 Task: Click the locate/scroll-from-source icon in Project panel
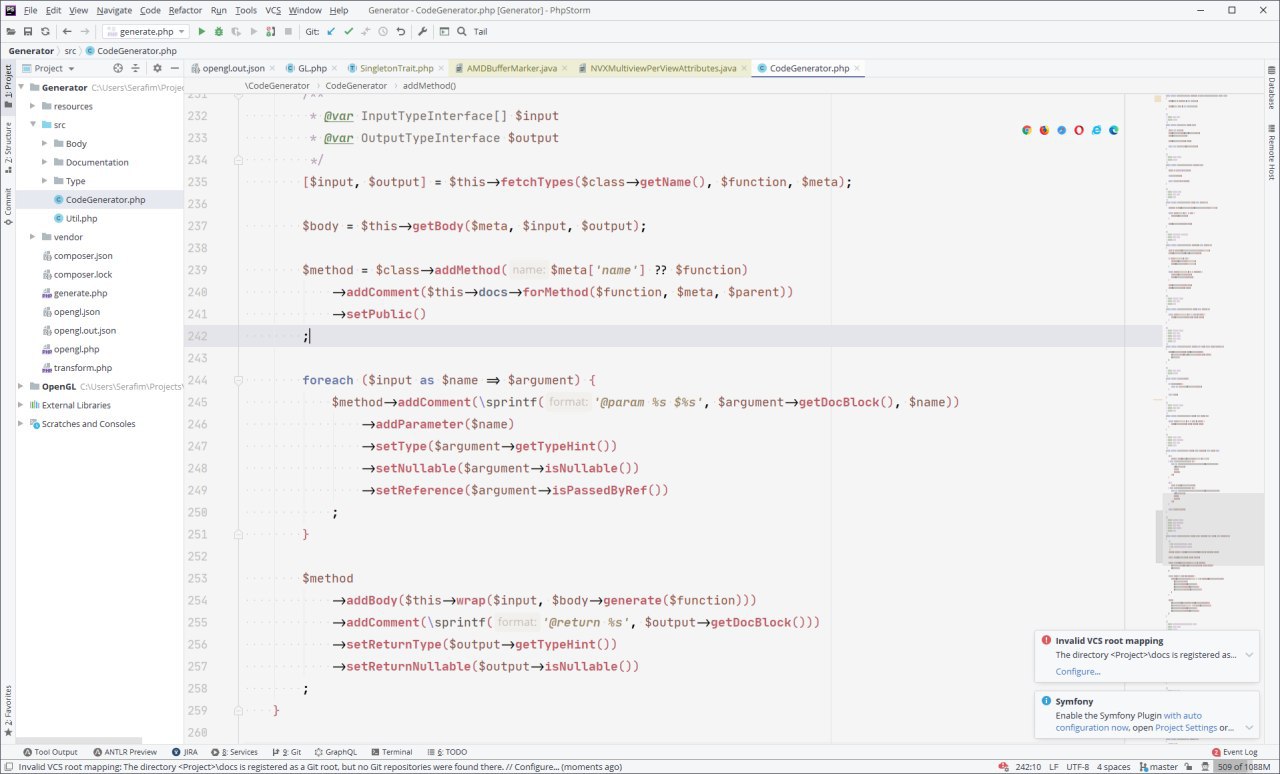click(x=118, y=68)
